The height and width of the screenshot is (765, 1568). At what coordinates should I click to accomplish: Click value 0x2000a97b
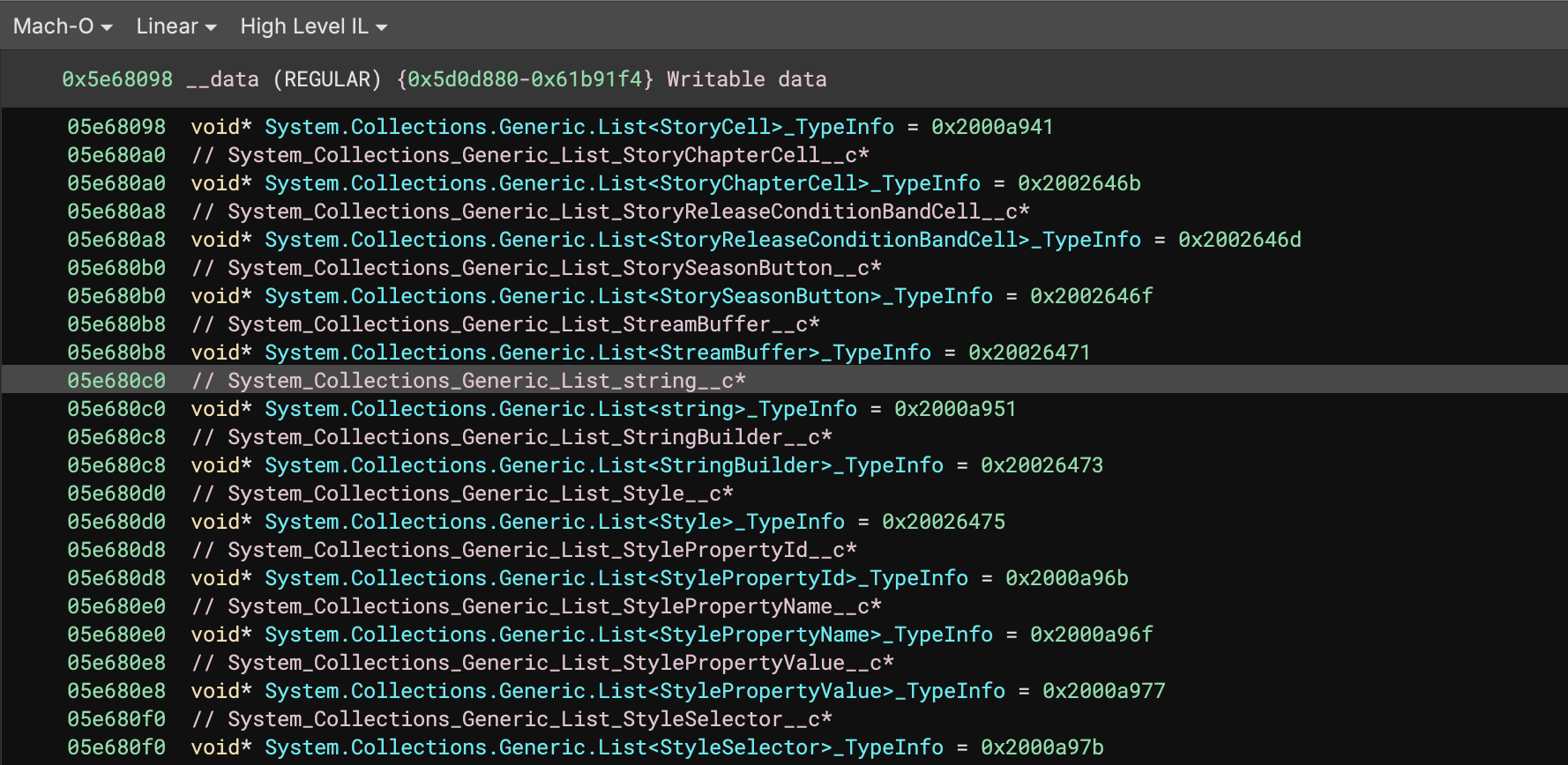click(x=1042, y=747)
